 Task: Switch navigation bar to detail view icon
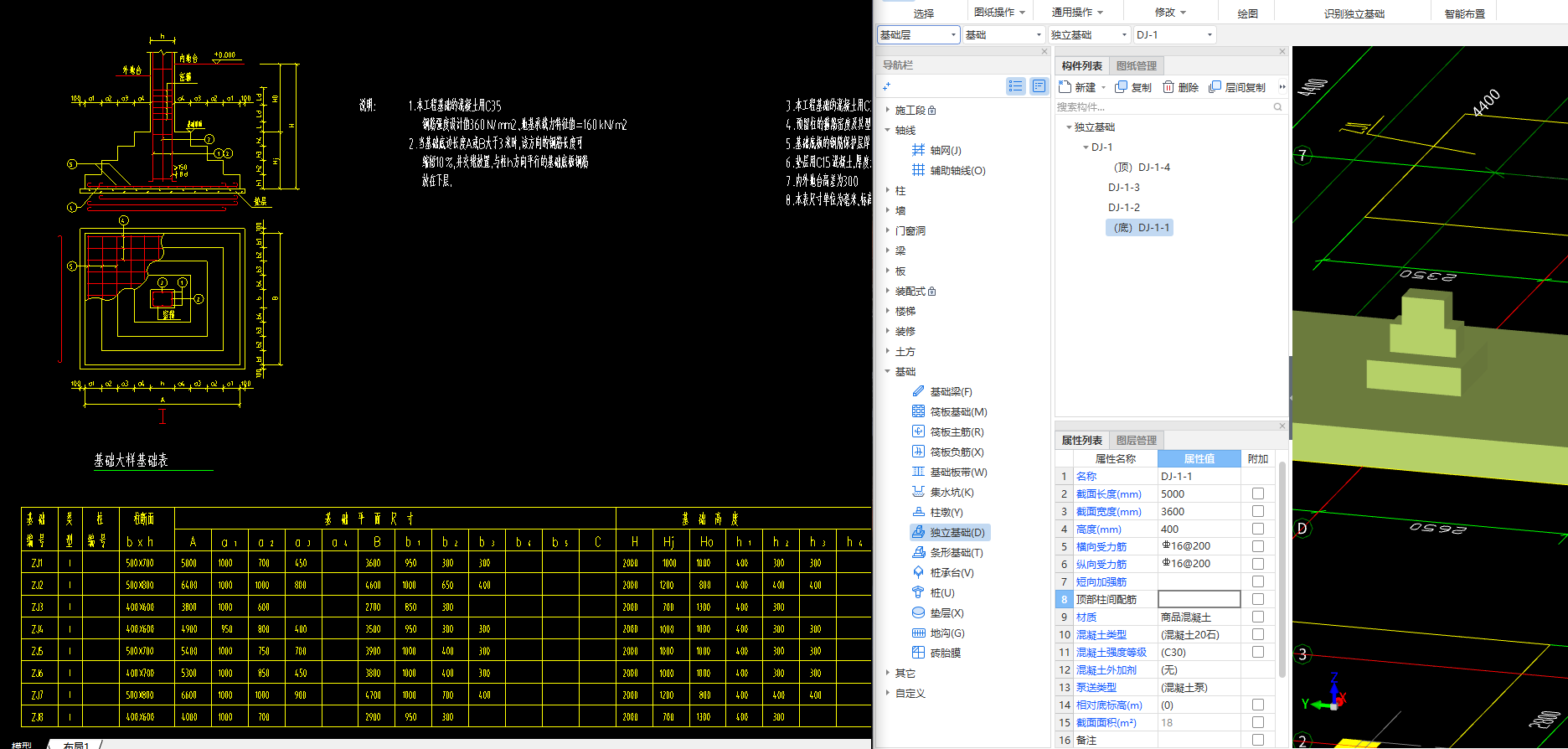[x=1039, y=86]
